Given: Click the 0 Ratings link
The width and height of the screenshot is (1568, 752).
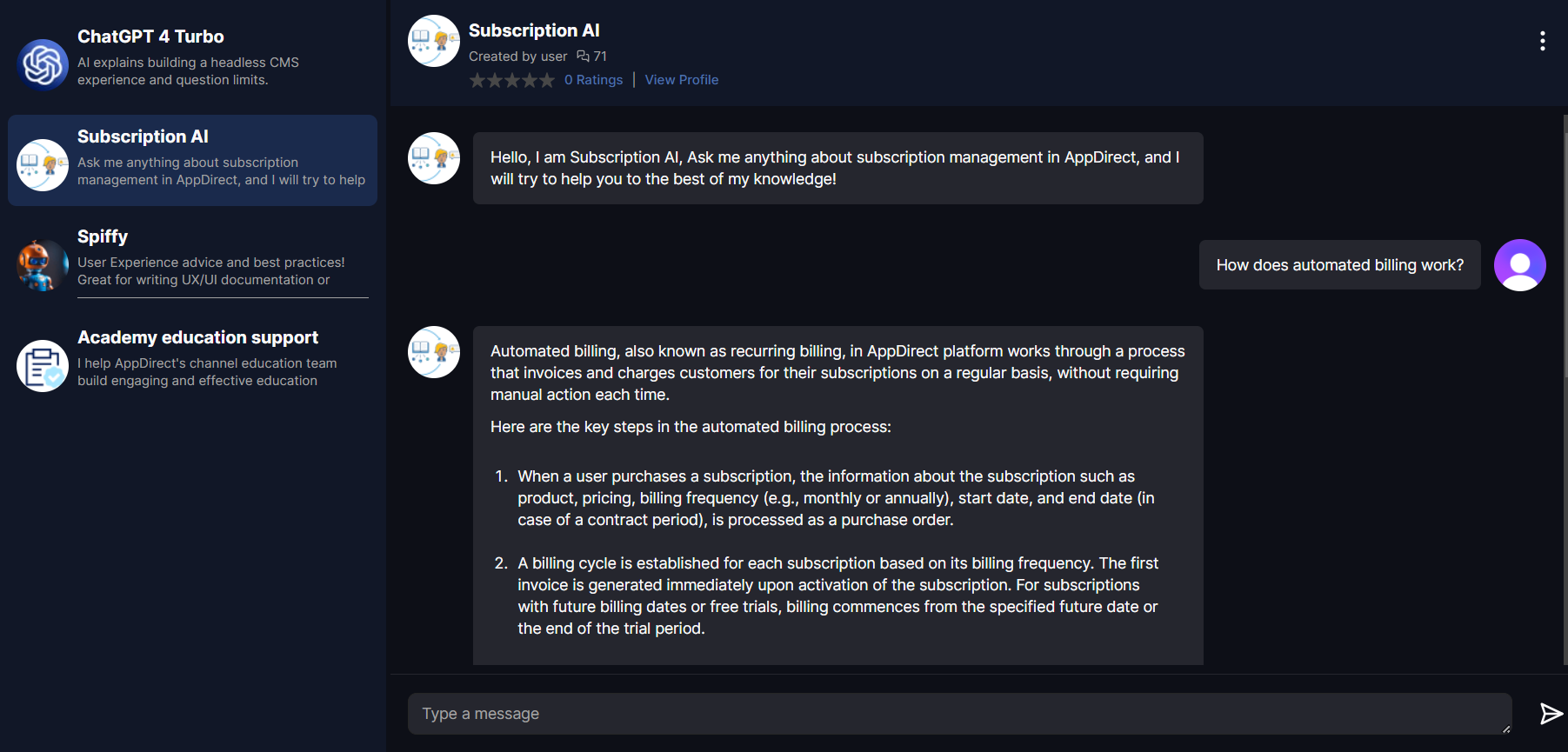Looking at the screenshot, I should click(594, 80).
